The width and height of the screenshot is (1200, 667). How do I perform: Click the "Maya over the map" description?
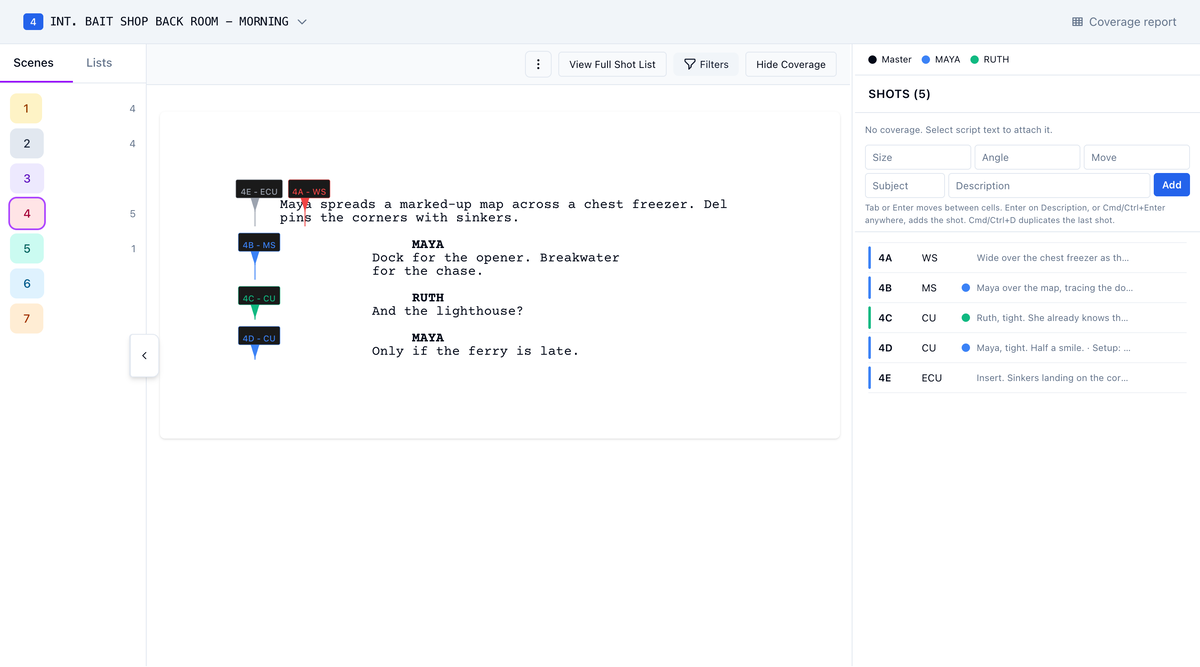coord(1055,288)
